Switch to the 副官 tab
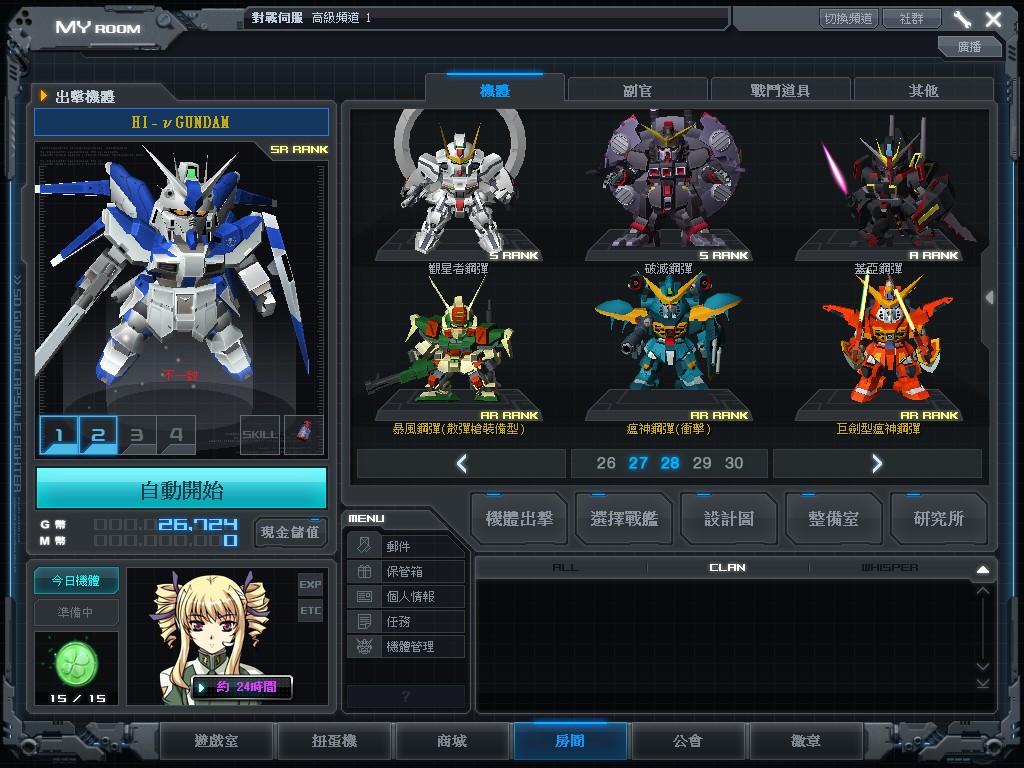The width and height of the screenshot is (1024, 768). [x=637, y=90]
